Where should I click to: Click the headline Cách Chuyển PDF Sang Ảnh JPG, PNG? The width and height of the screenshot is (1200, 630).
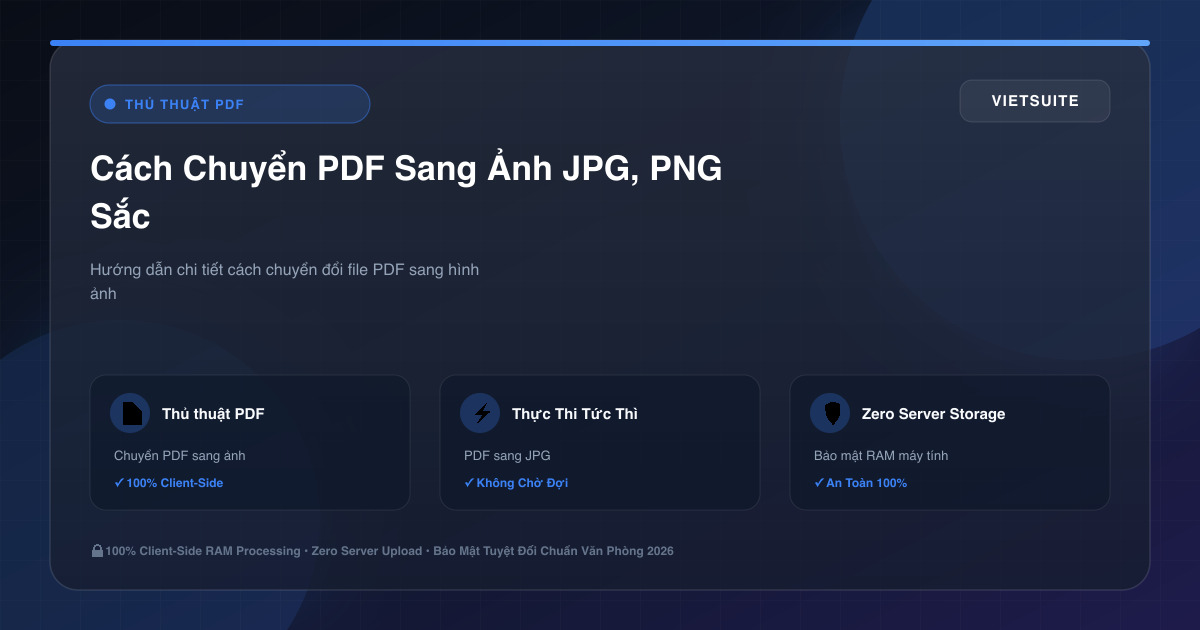406,169
